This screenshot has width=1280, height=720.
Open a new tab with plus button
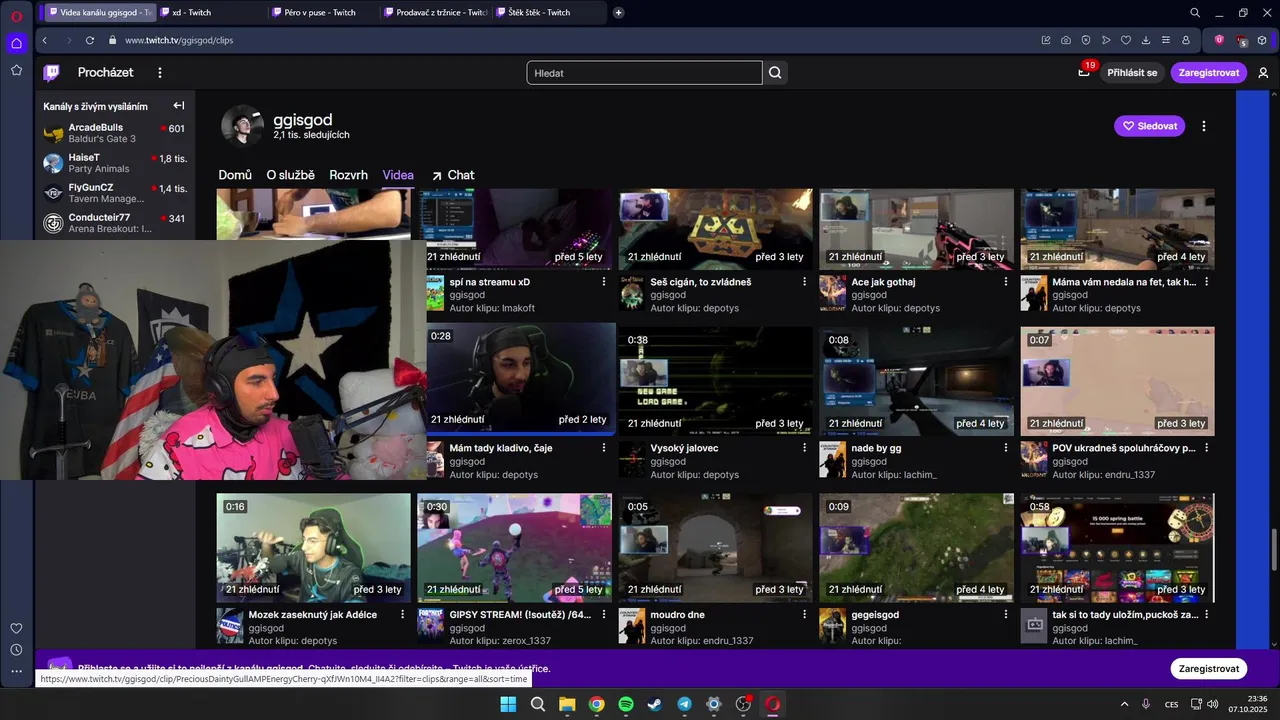tap(619, 13)
